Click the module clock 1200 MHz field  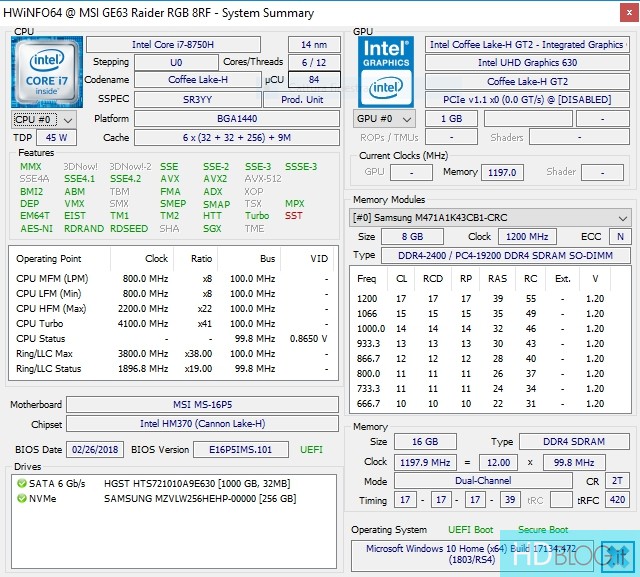point(527,237)
